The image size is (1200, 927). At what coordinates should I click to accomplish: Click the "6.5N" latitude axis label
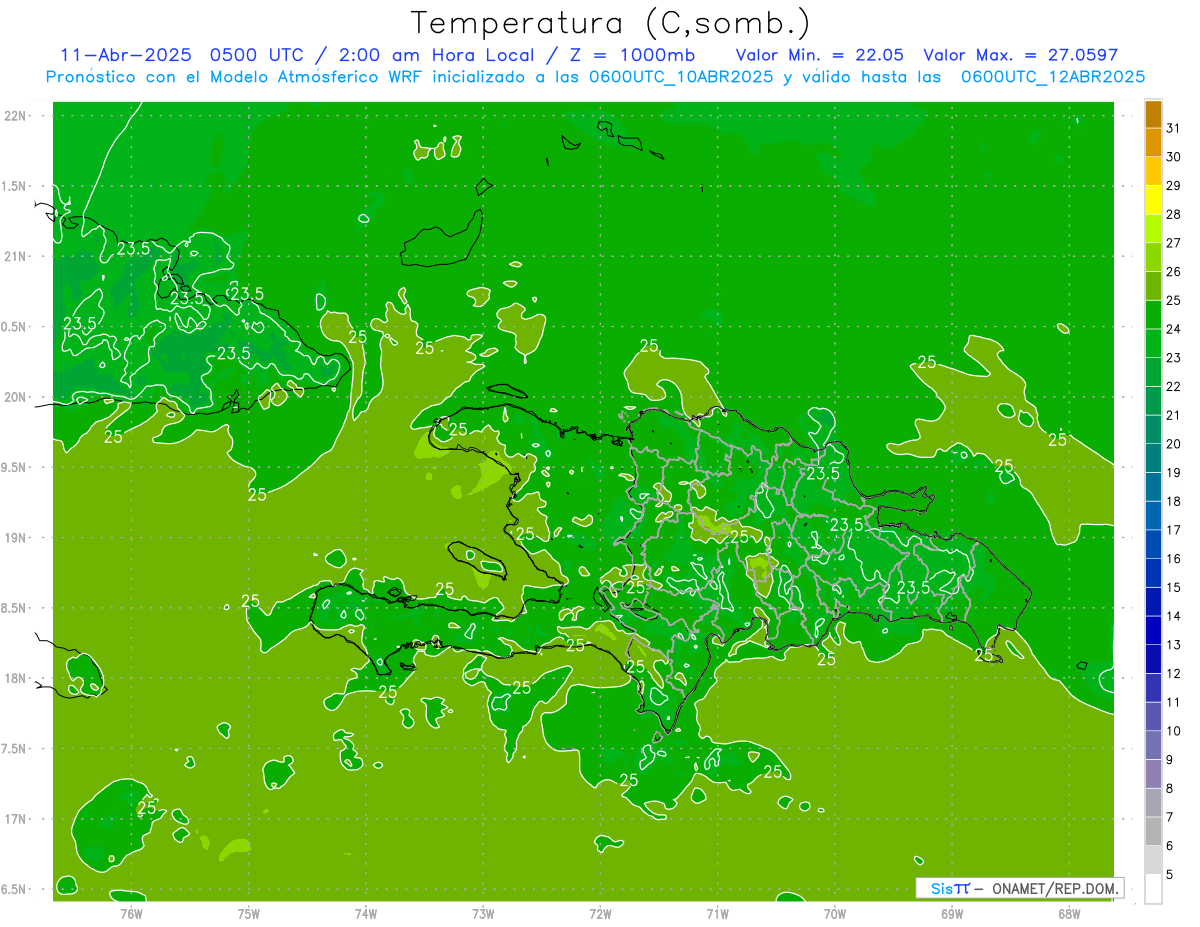pos(15,890)
